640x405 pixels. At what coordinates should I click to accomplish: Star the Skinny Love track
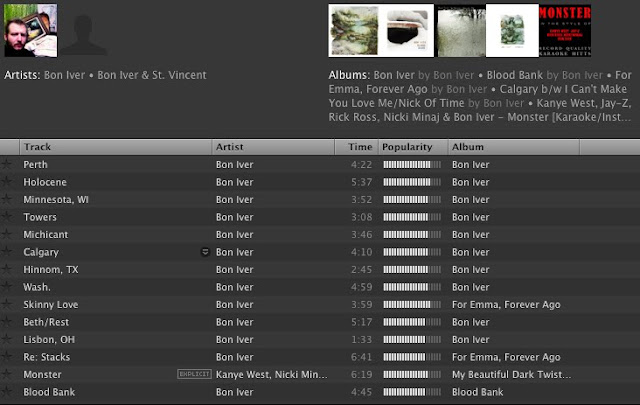7,304
